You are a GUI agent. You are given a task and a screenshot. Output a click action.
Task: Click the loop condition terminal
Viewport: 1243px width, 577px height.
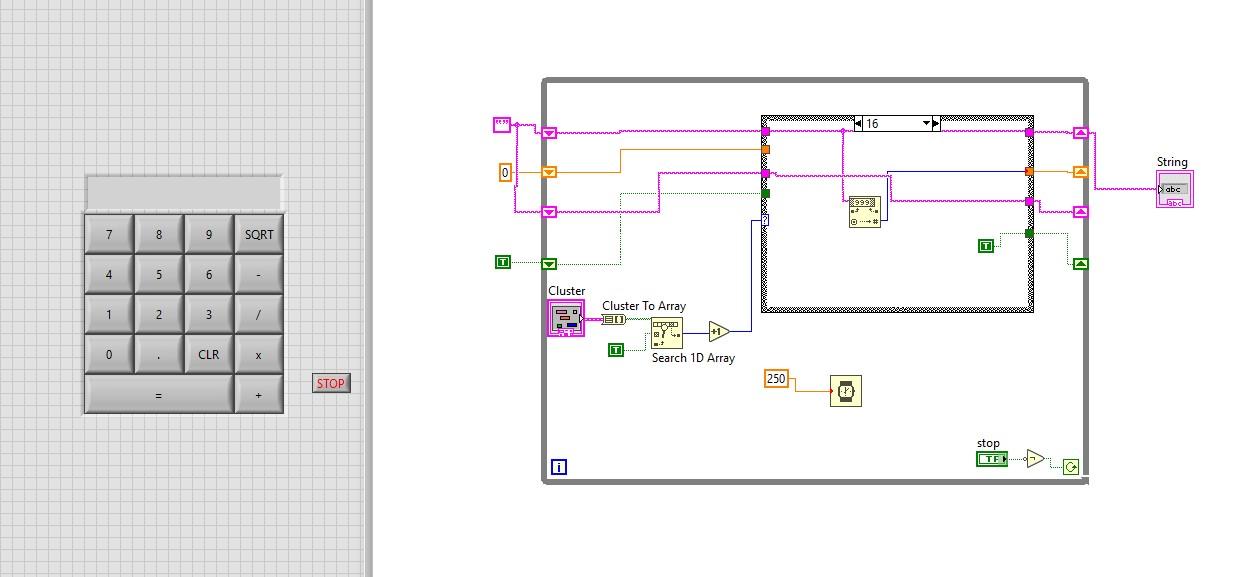click(1073, 465)
